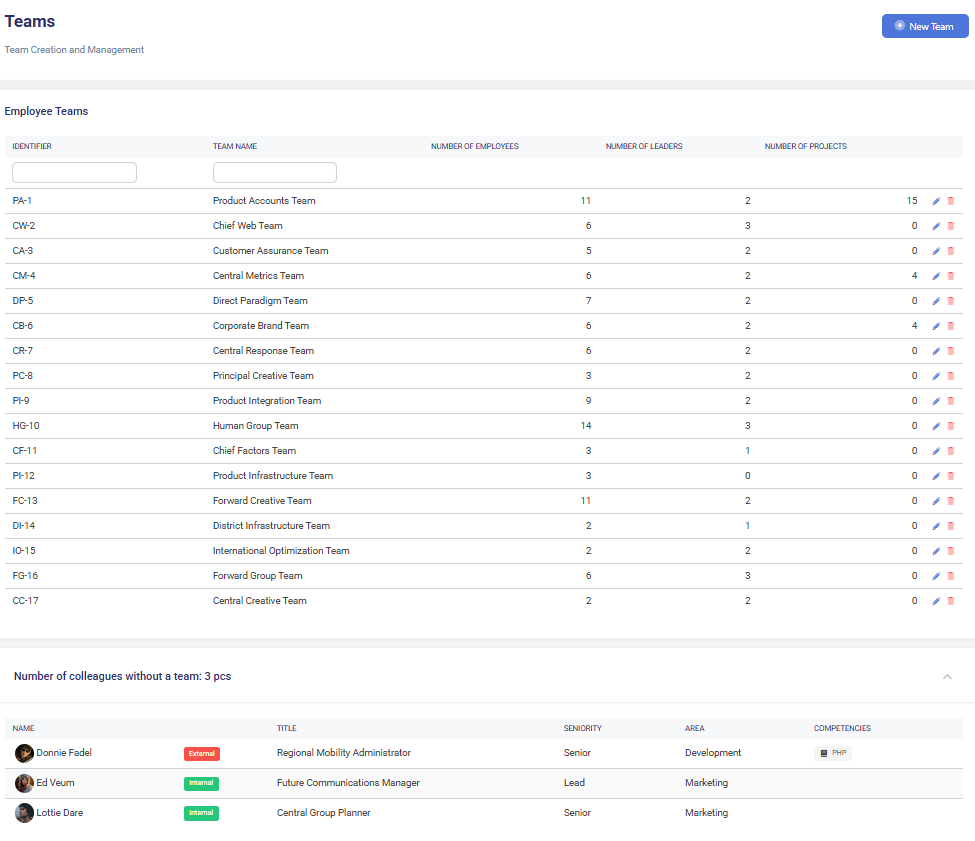This screenshot has width=975, height=841.
Task: Click the External badge beside Donnie Fadel
Action: coord(201,753)
